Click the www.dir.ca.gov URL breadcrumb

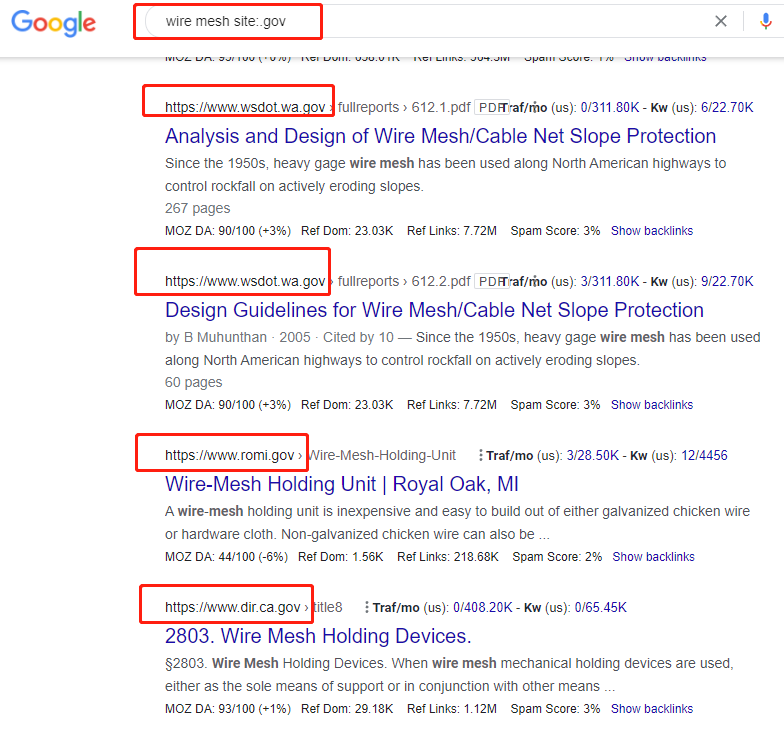[232, 607]
